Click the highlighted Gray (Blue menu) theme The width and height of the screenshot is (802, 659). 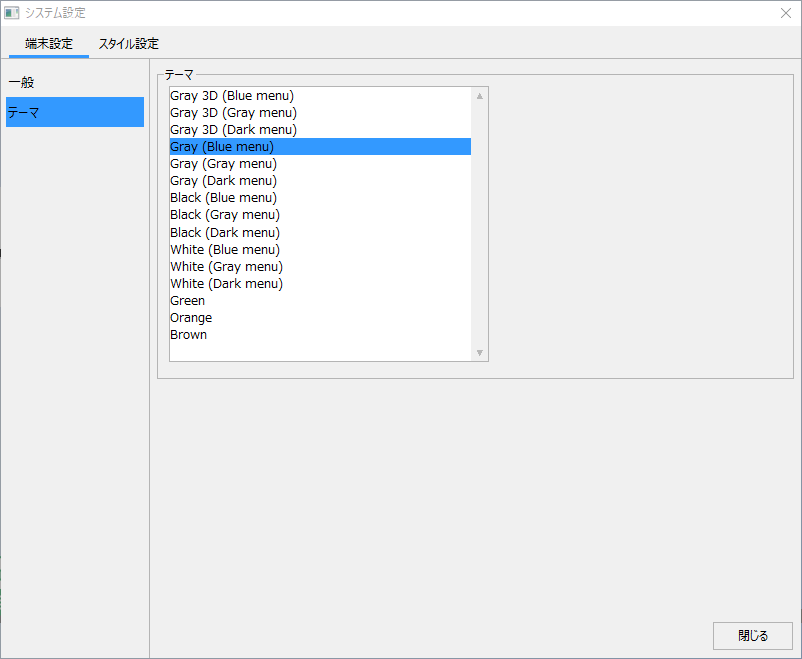222,147
